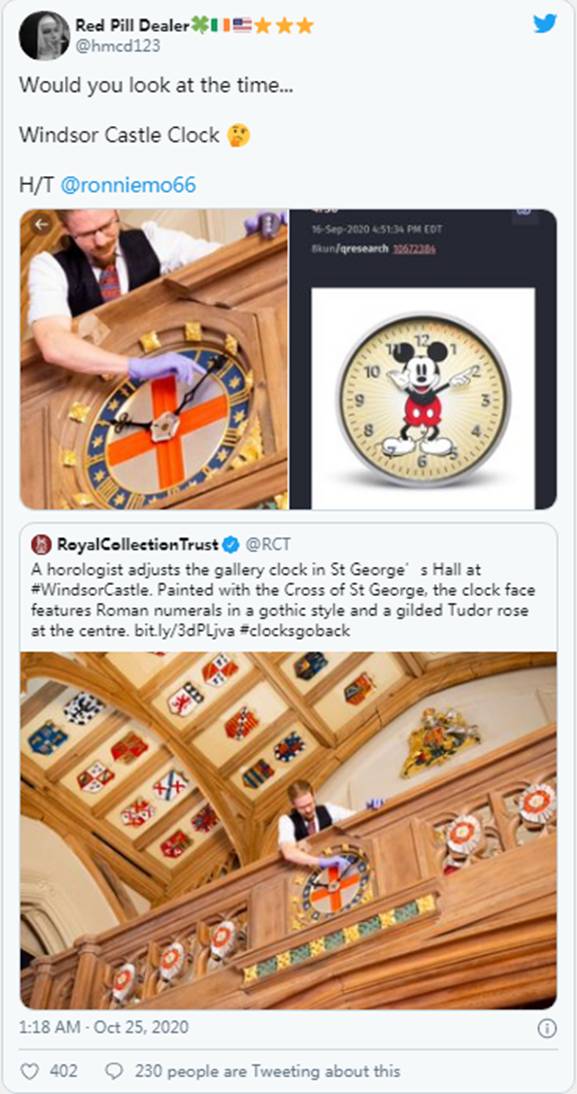Click the RoyalCollectionTrust avatar icon
577x1094 pixels.
[41, 544]
